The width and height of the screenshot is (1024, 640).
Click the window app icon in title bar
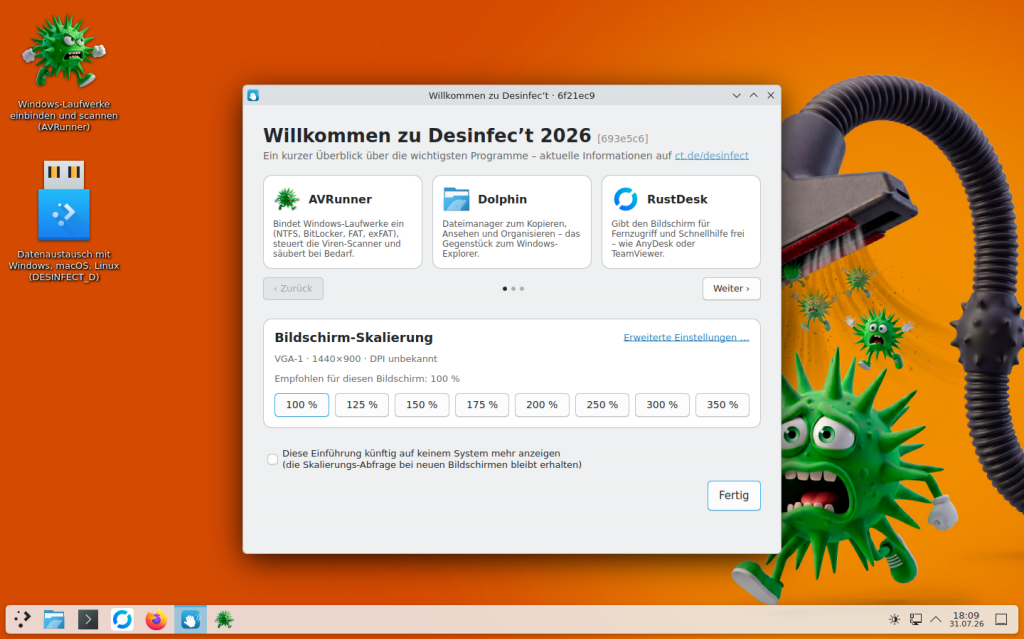pos(253,95)
